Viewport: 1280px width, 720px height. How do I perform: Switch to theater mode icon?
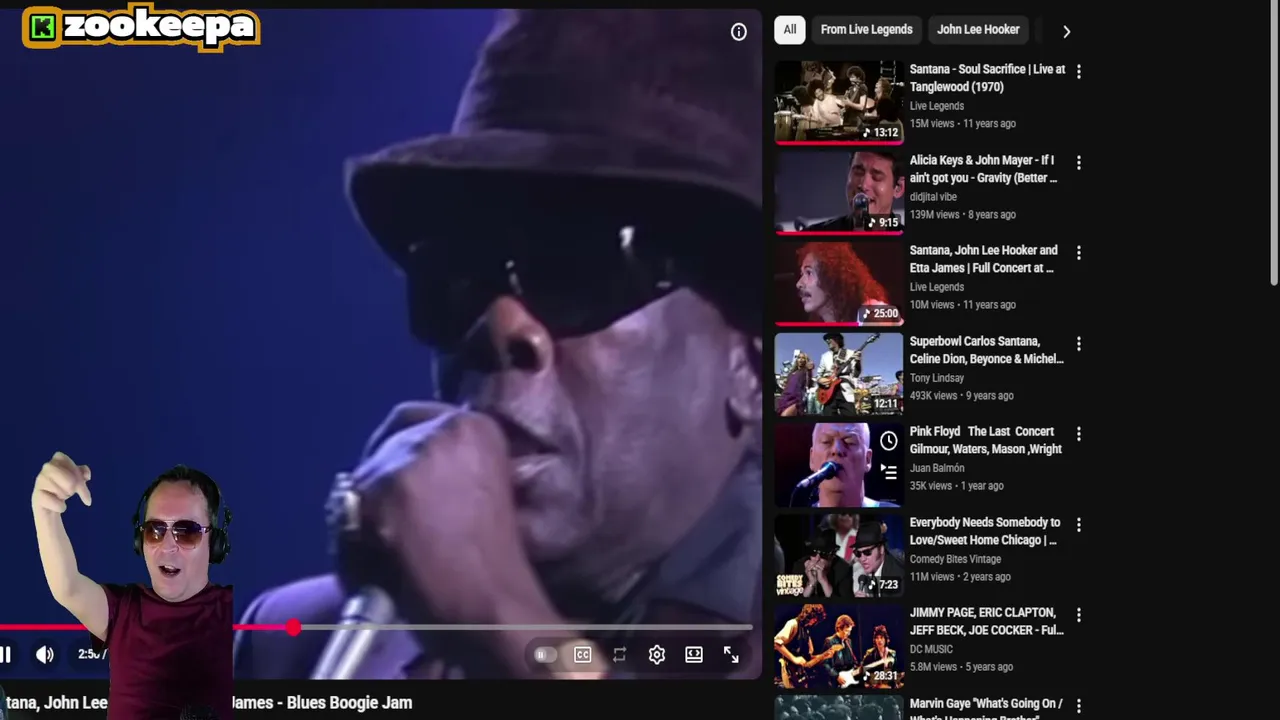pyautogui.click(x=694, y=655)
